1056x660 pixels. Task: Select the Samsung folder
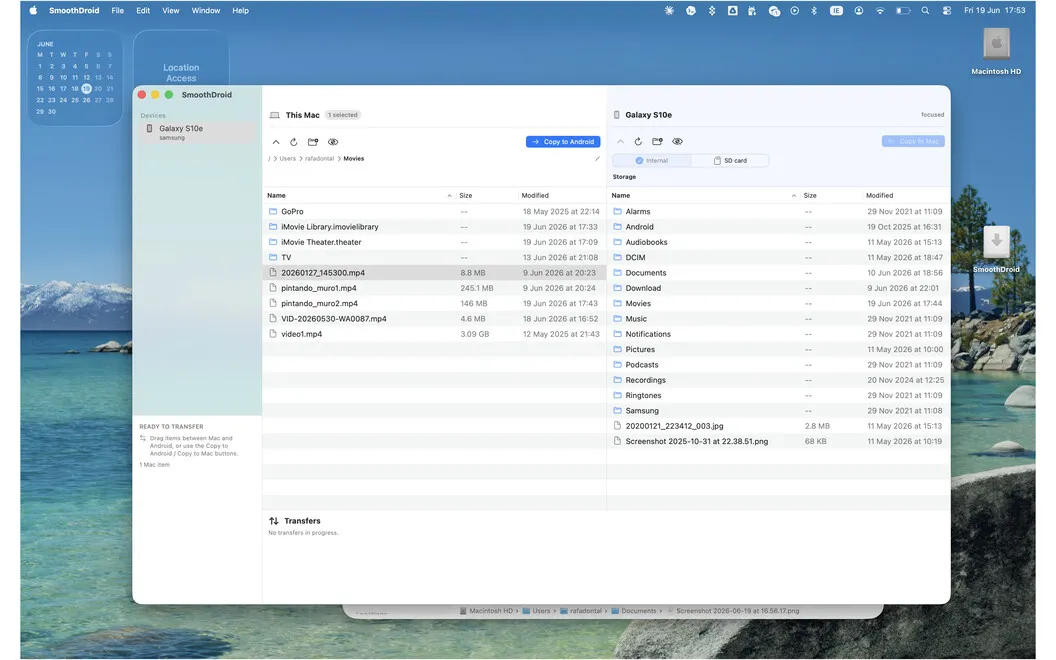pyautogui.click(x=779, y=411)
